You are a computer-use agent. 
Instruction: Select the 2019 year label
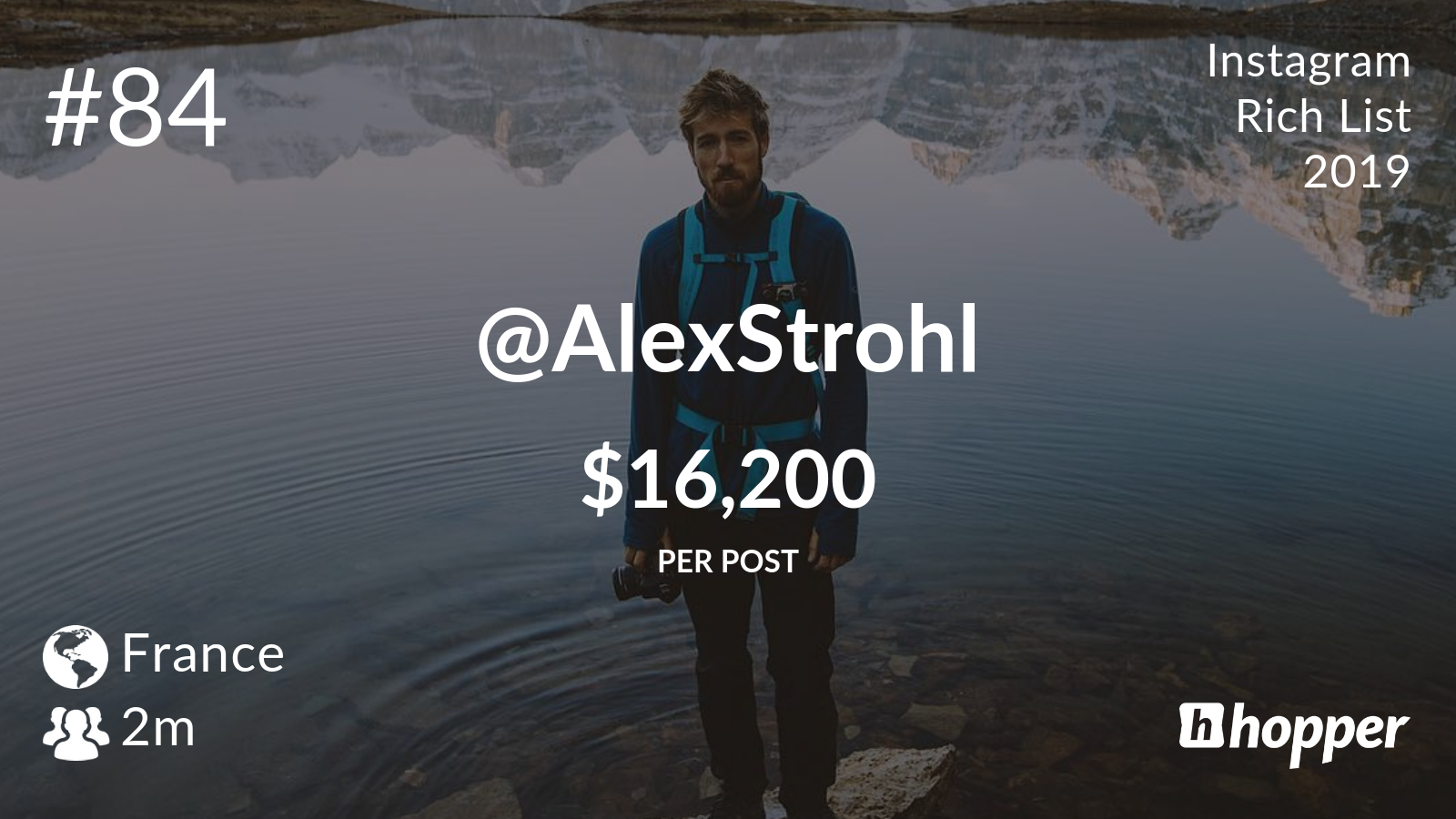(1357, 171)
